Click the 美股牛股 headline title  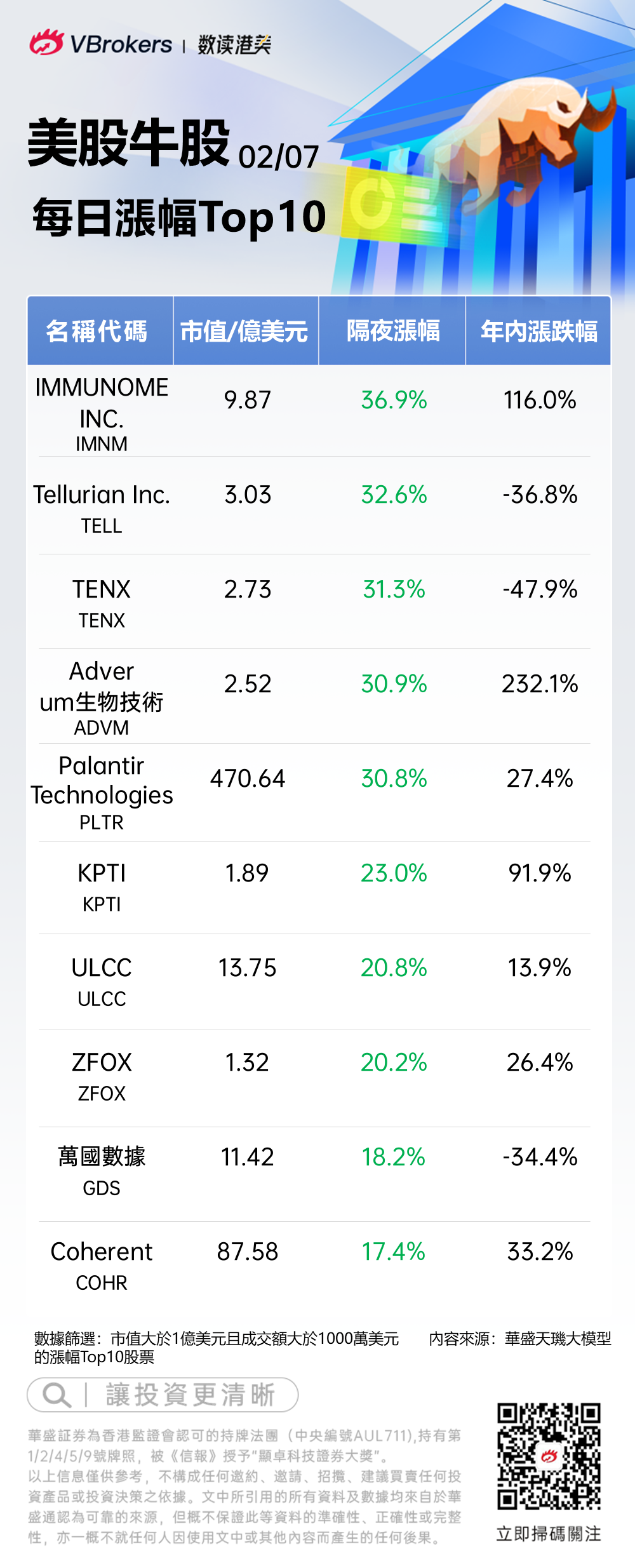tap(128, 144)
